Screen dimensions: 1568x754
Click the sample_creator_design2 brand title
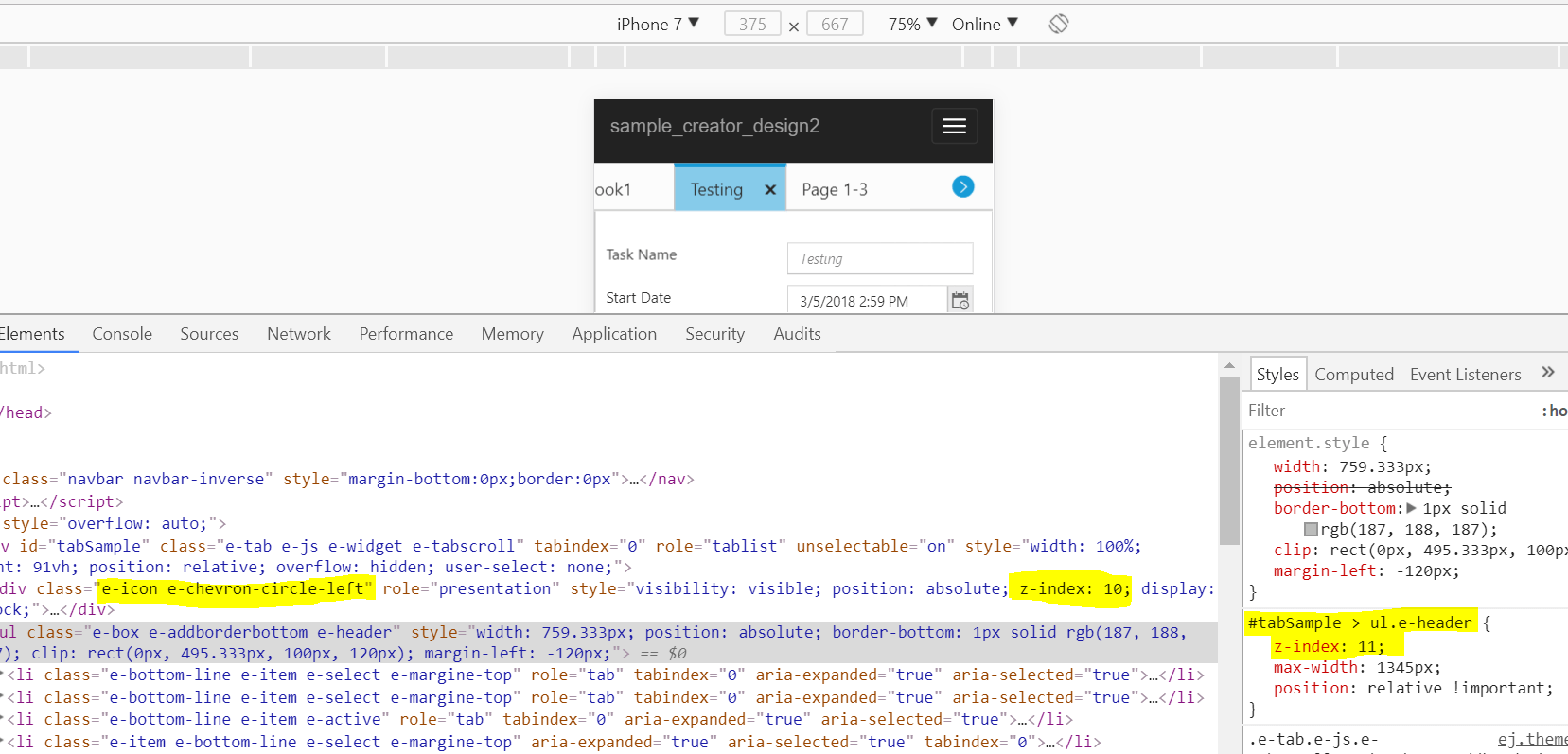tap(714, 126)
